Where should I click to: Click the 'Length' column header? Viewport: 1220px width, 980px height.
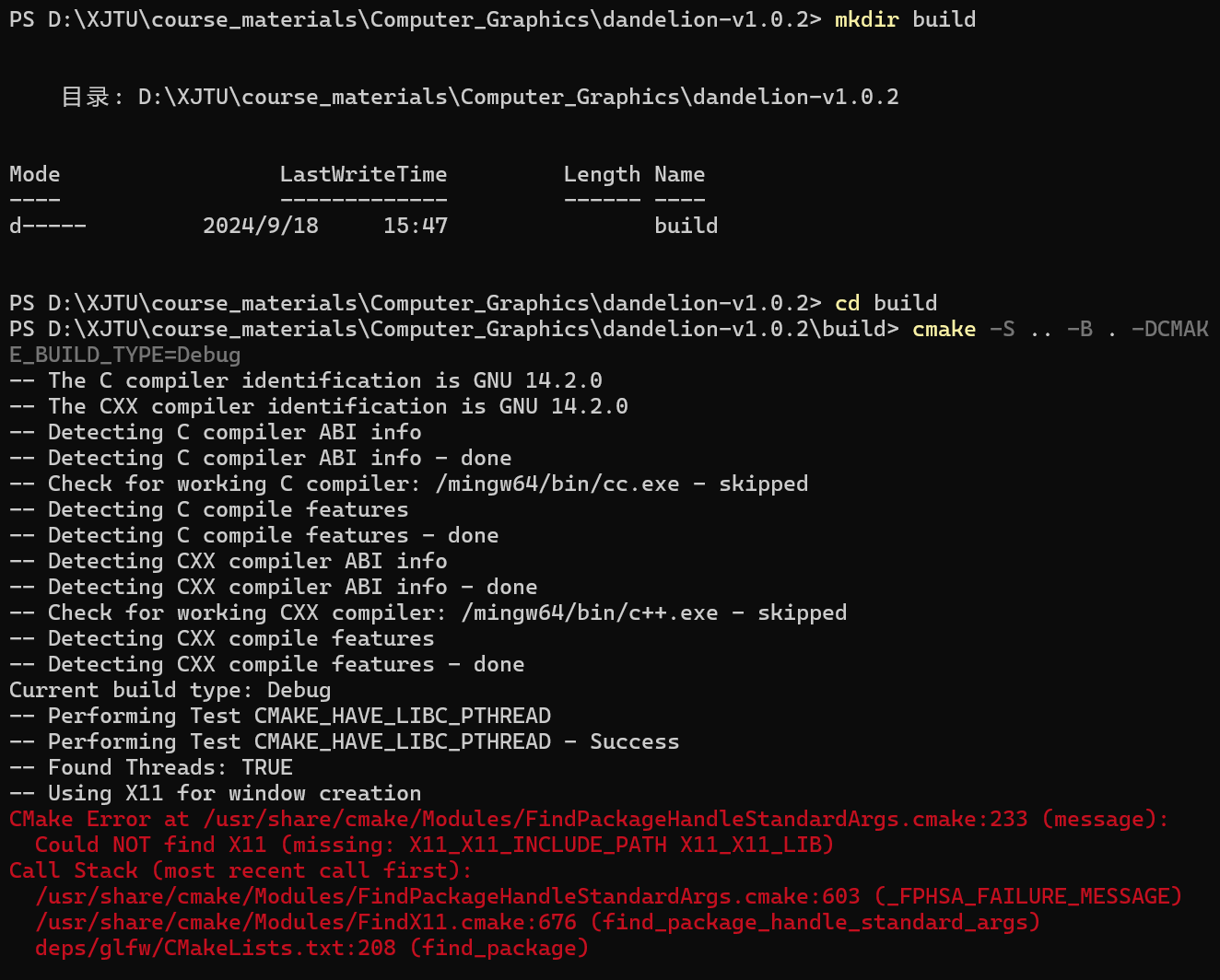[602, 174]
